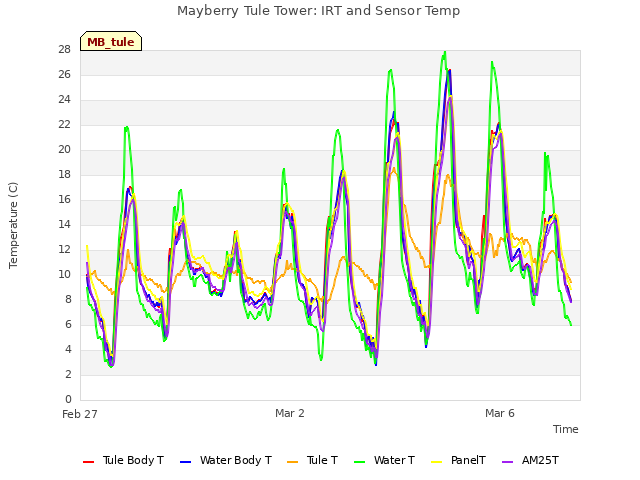Click the purple AM25T legend swatch
Screen dimensions: 640x480
click(507, 462)
